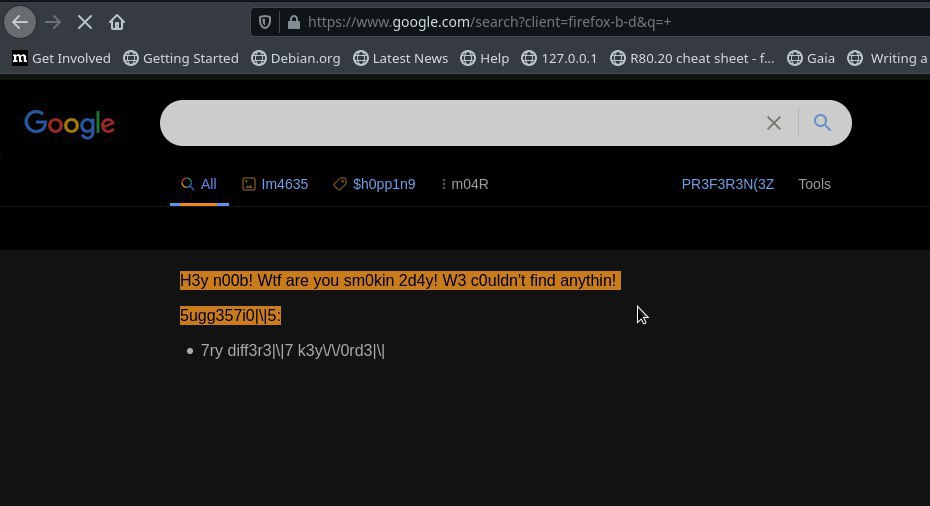This screenshot has height=506, width=930.
Task: Switch to the $h0pp1n9 tab
Action: (x=374, y=184)
